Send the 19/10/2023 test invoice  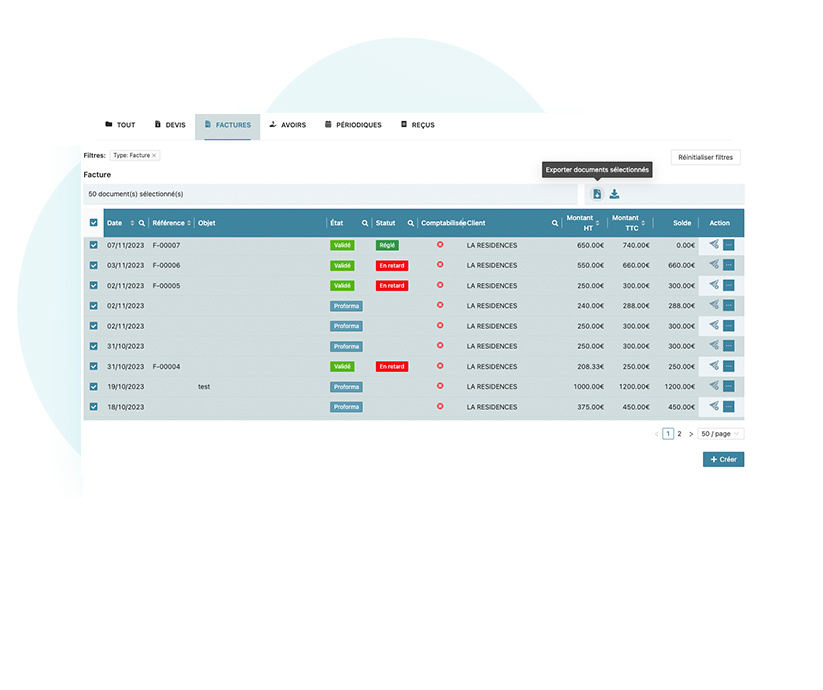pyautogui.click(x=714, y=385)
